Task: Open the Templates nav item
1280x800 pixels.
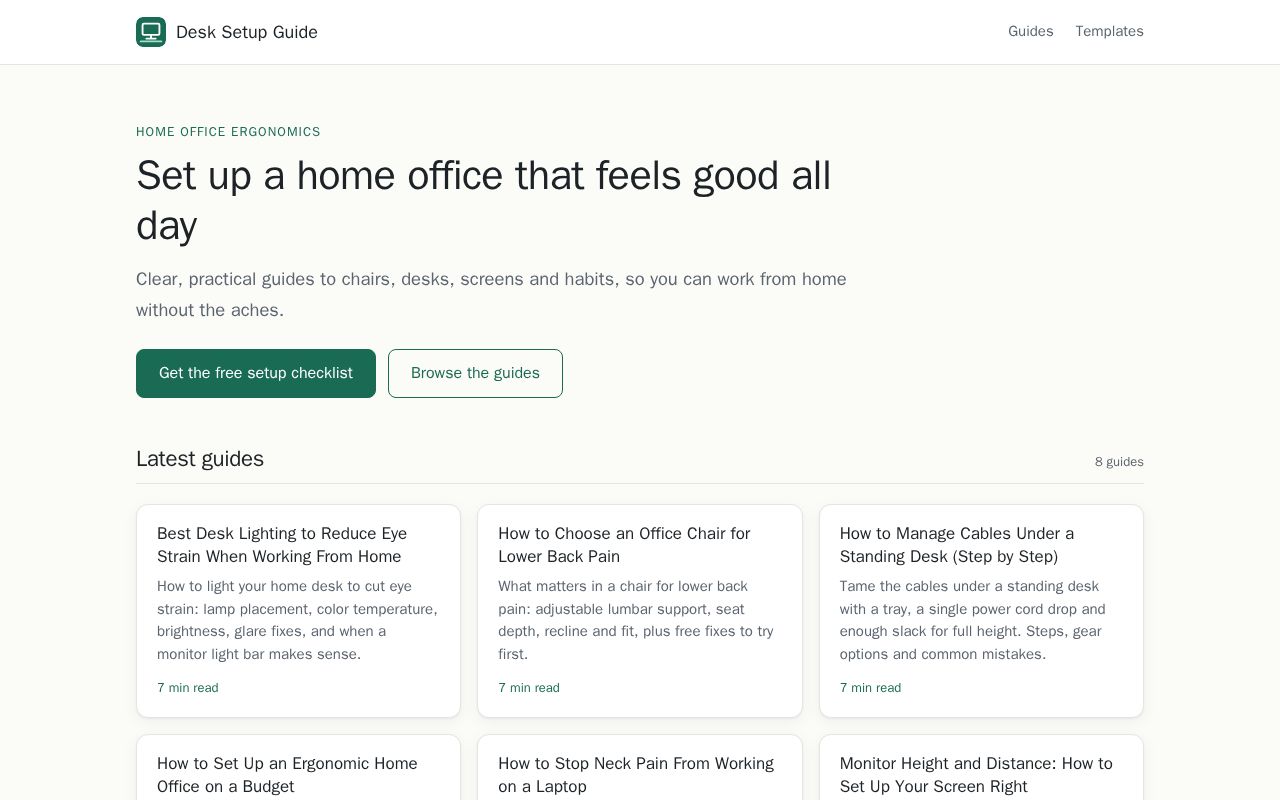Action: click(1109, 31)
